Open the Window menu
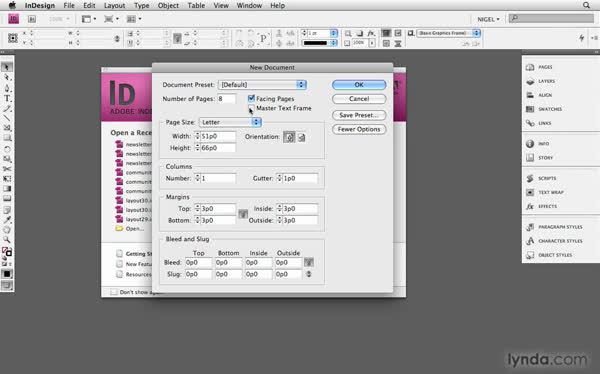Screen dimensions: 600x374 pos(249,5)
